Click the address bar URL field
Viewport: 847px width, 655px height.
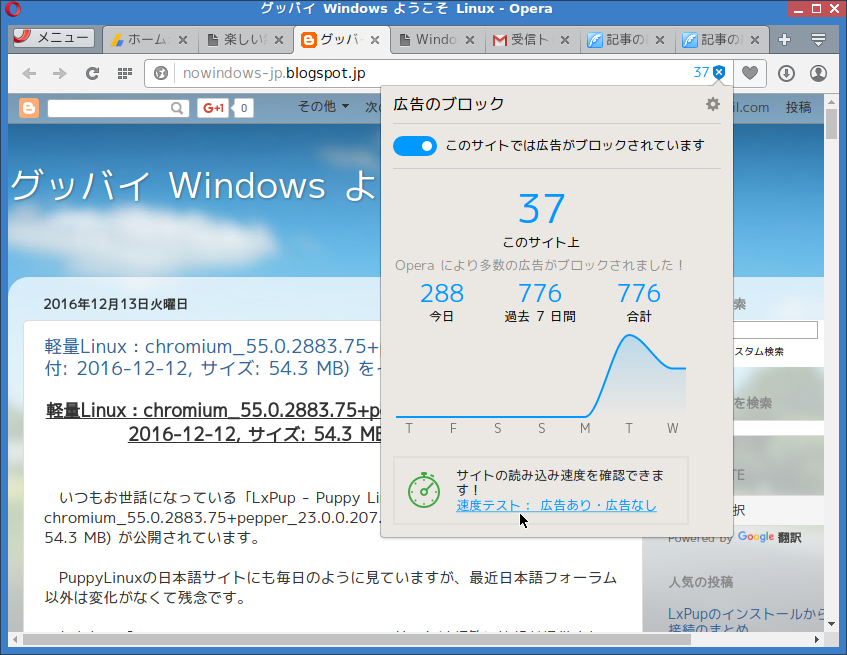(432, 73)
